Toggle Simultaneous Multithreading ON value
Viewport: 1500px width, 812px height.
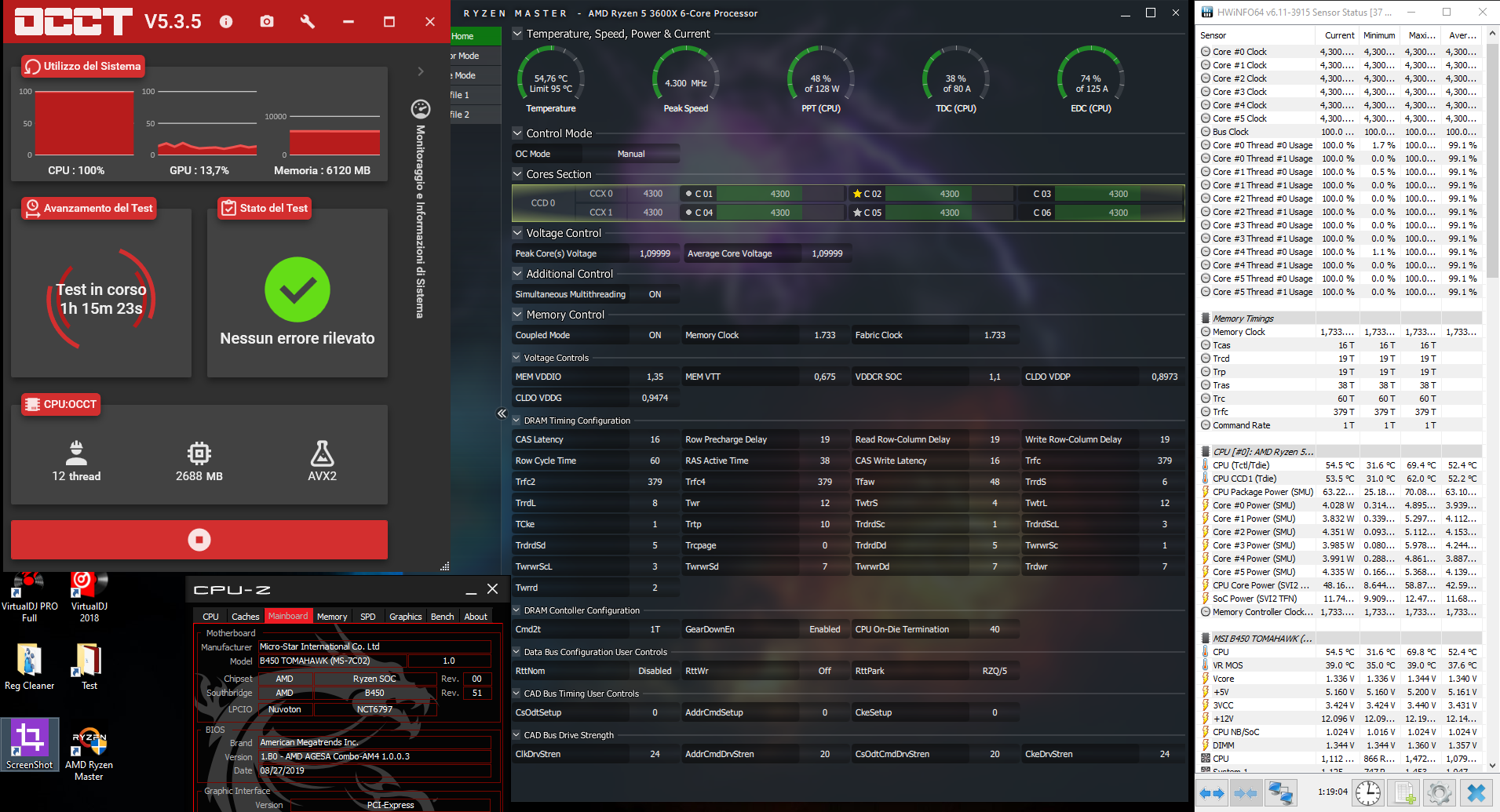coord(655,294)
